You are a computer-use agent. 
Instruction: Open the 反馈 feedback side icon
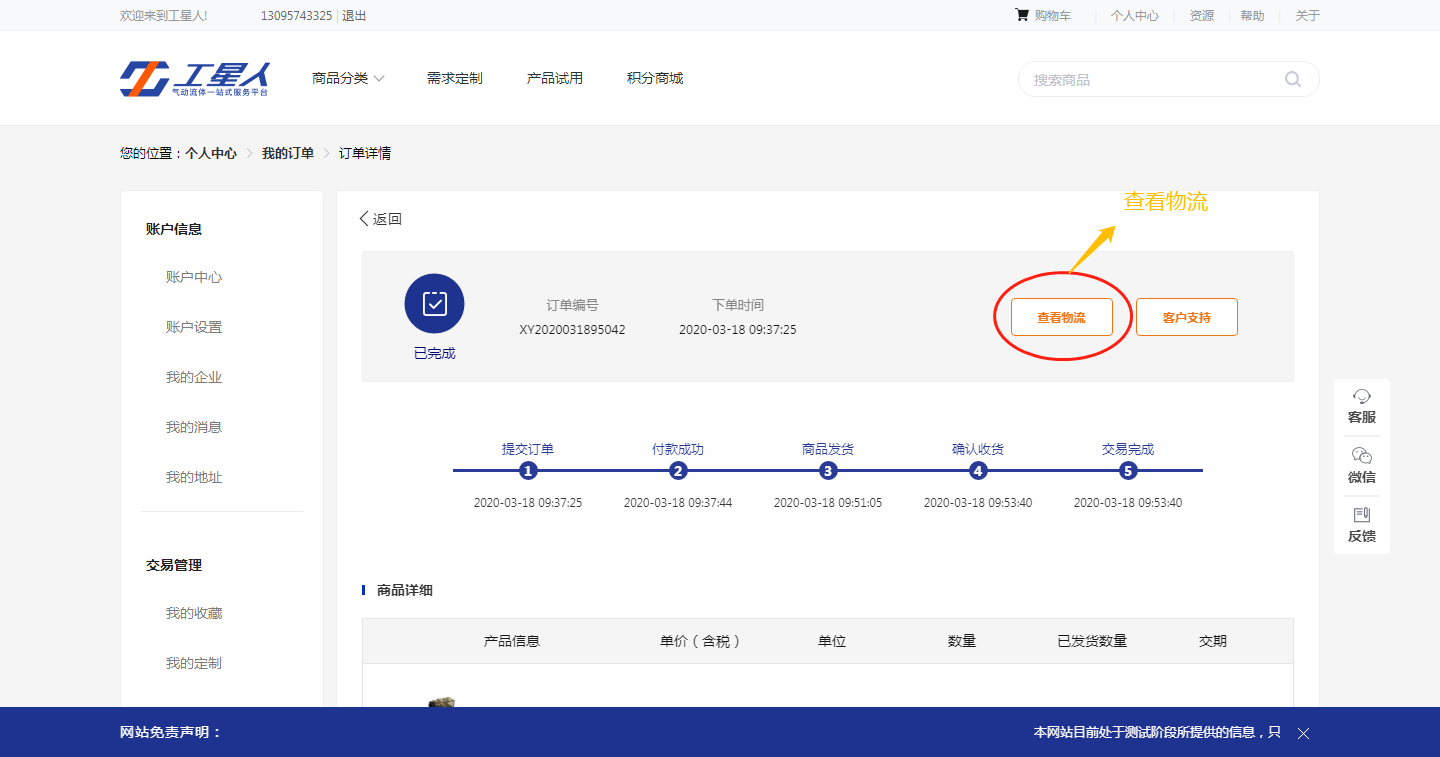click(x=1361, y=525)
